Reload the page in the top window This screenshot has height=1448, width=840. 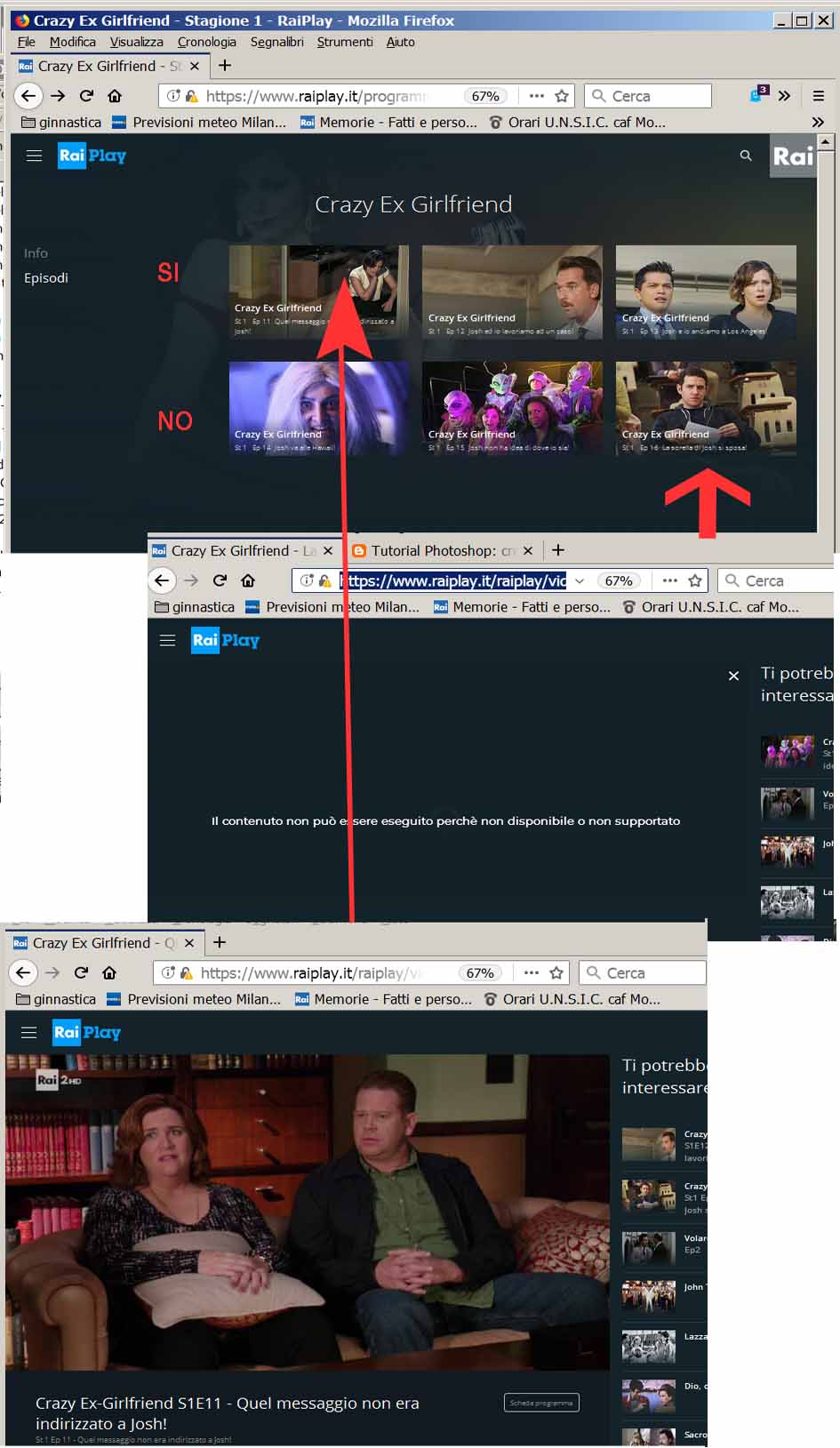pos(86,96)
